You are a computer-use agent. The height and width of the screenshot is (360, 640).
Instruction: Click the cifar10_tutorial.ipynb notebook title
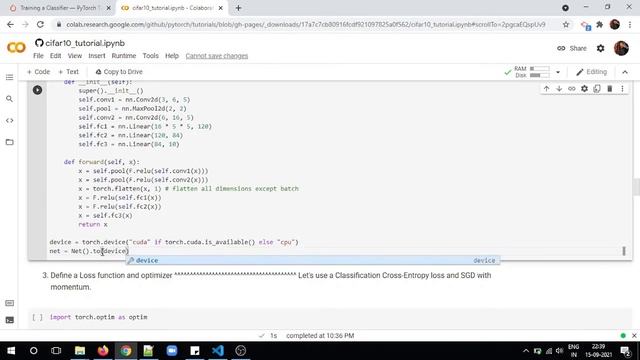tap(85, 43)
